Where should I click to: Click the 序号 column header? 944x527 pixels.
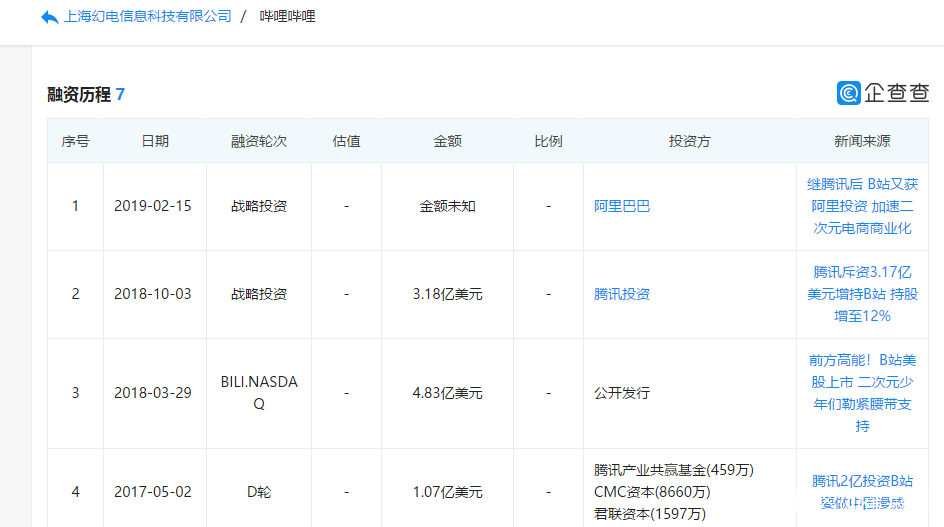point(75,141)
